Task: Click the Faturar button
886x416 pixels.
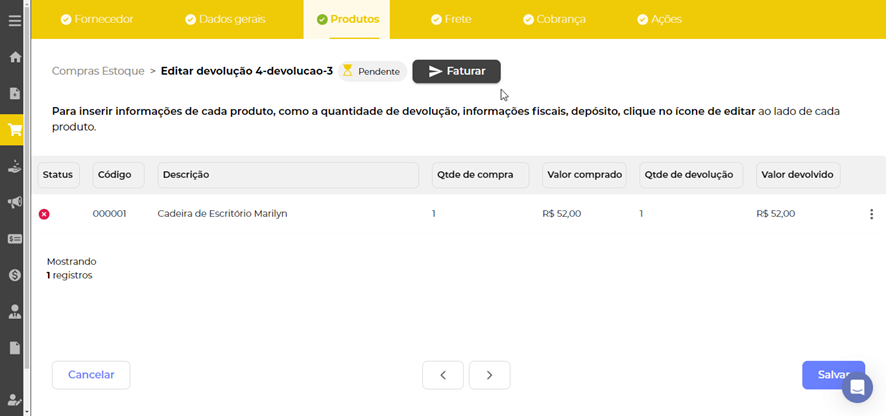Action: click(456, 72)
